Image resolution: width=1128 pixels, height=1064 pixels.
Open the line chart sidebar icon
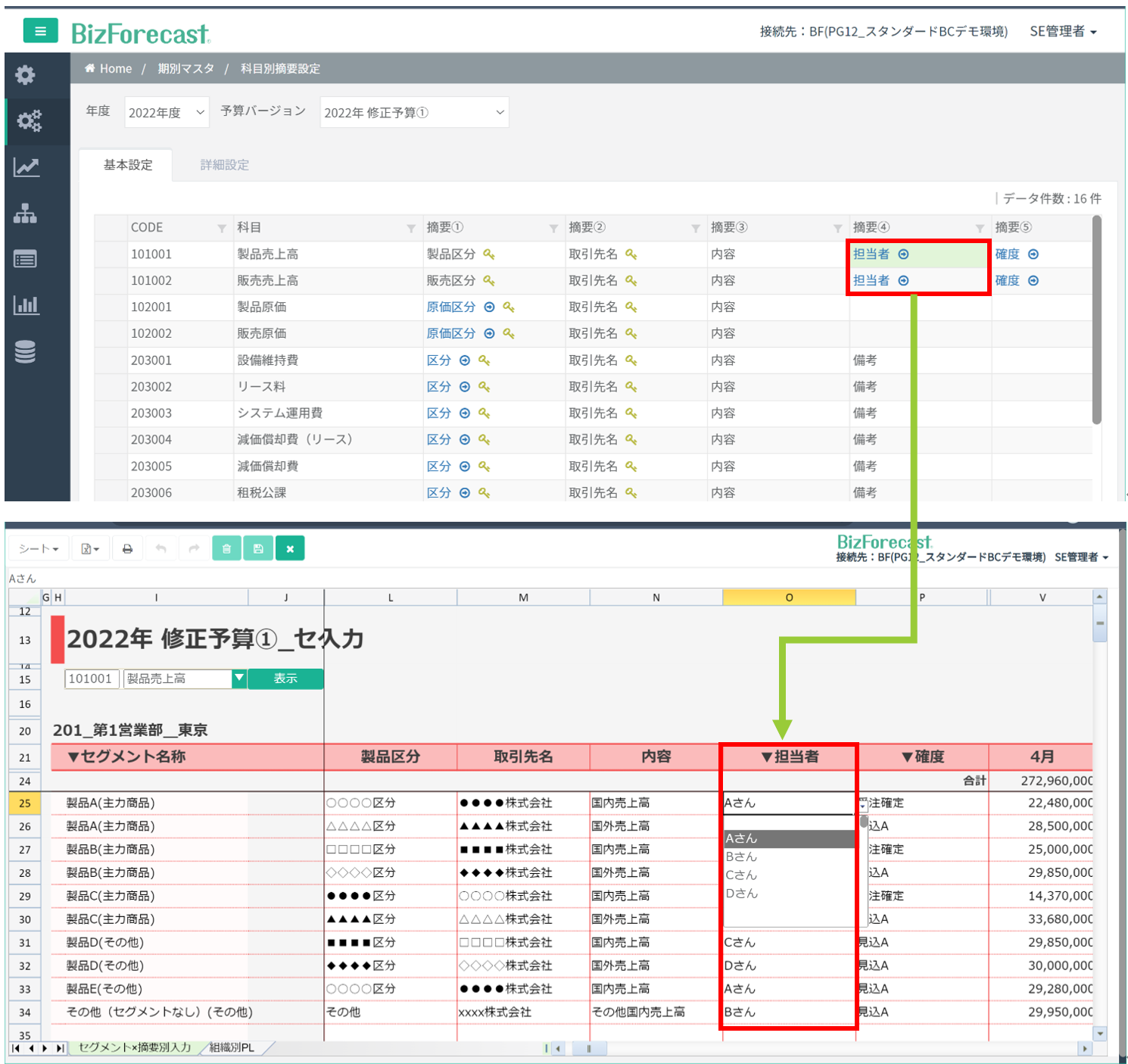click(x=26, y=167)
